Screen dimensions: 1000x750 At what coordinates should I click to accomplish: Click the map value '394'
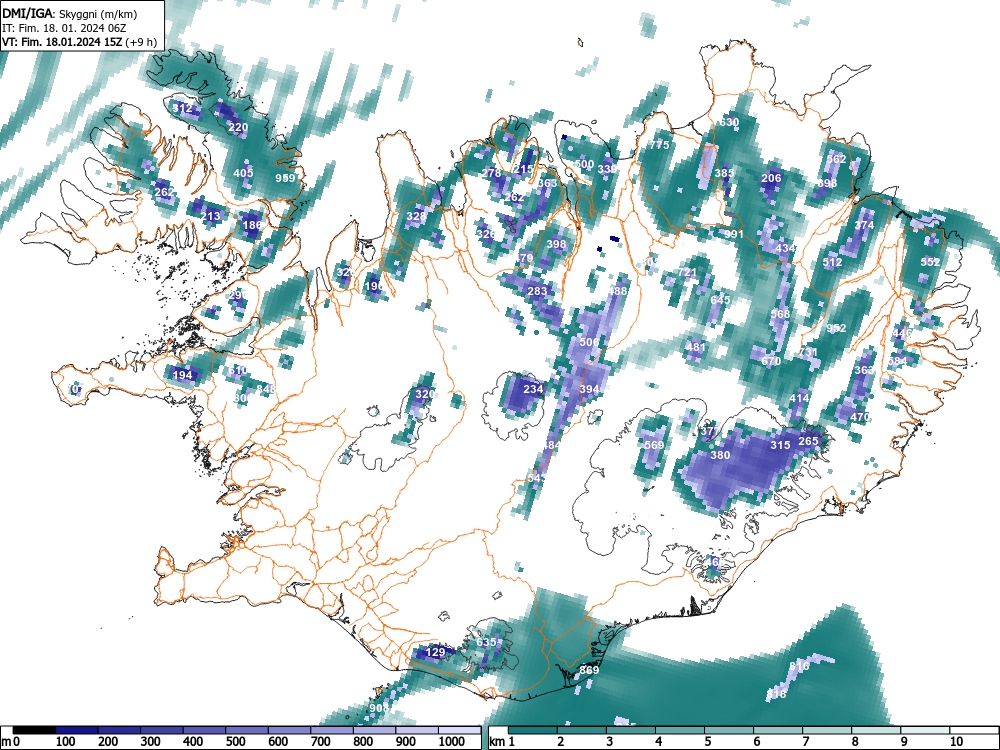pos(589,389)
